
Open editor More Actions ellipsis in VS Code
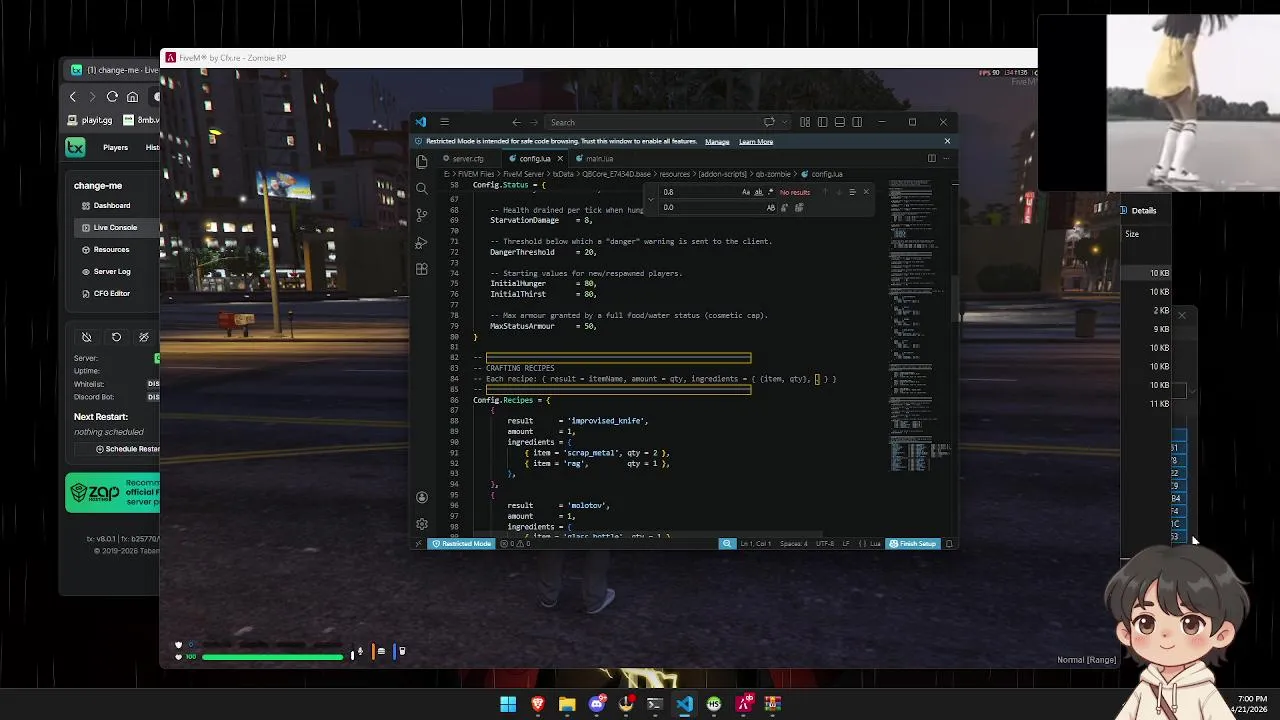coord(947,158)
